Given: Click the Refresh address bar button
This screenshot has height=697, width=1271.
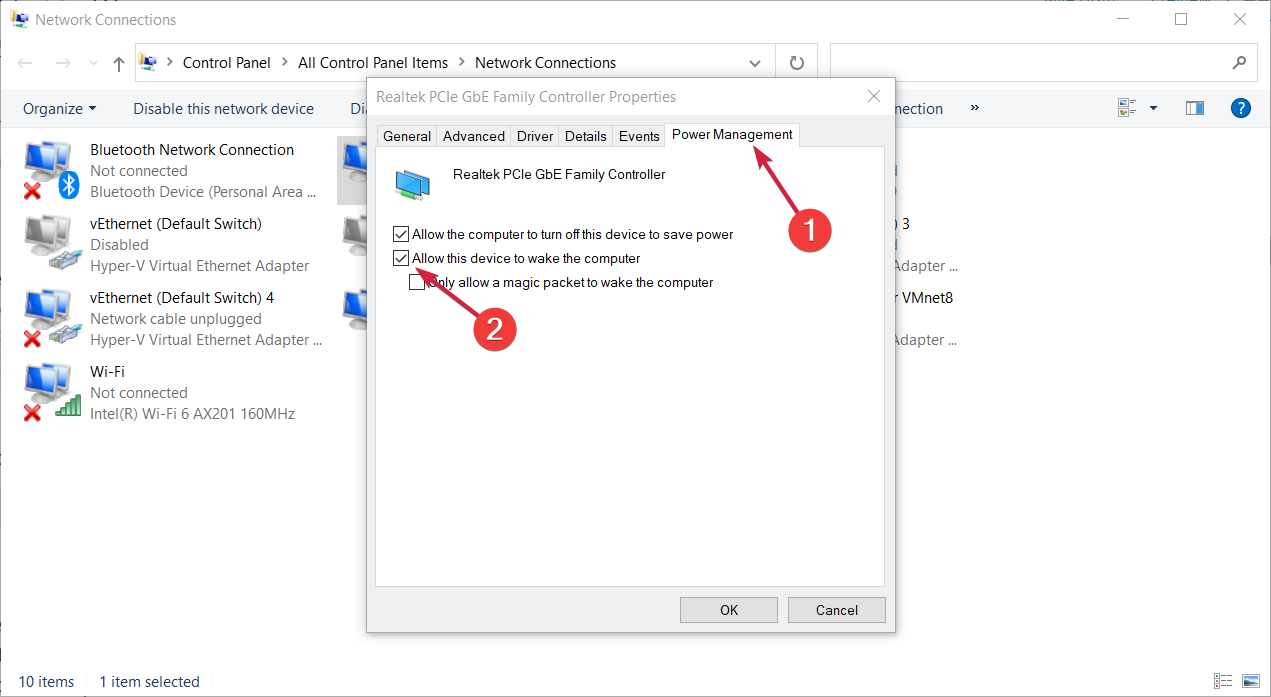Looking at the screenshot, I should click(x=797, y=62).
